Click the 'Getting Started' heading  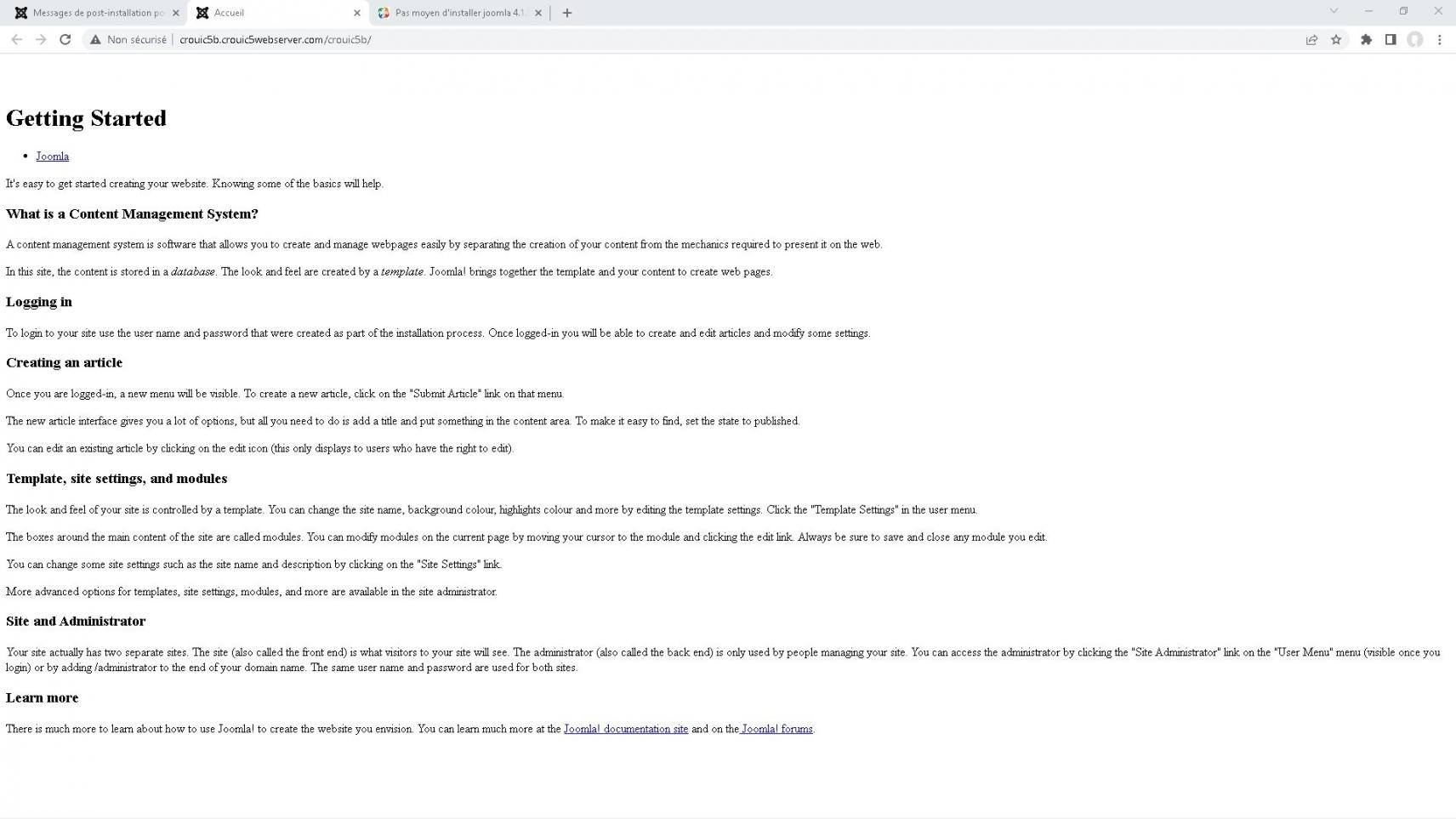[x=86, y=118]
